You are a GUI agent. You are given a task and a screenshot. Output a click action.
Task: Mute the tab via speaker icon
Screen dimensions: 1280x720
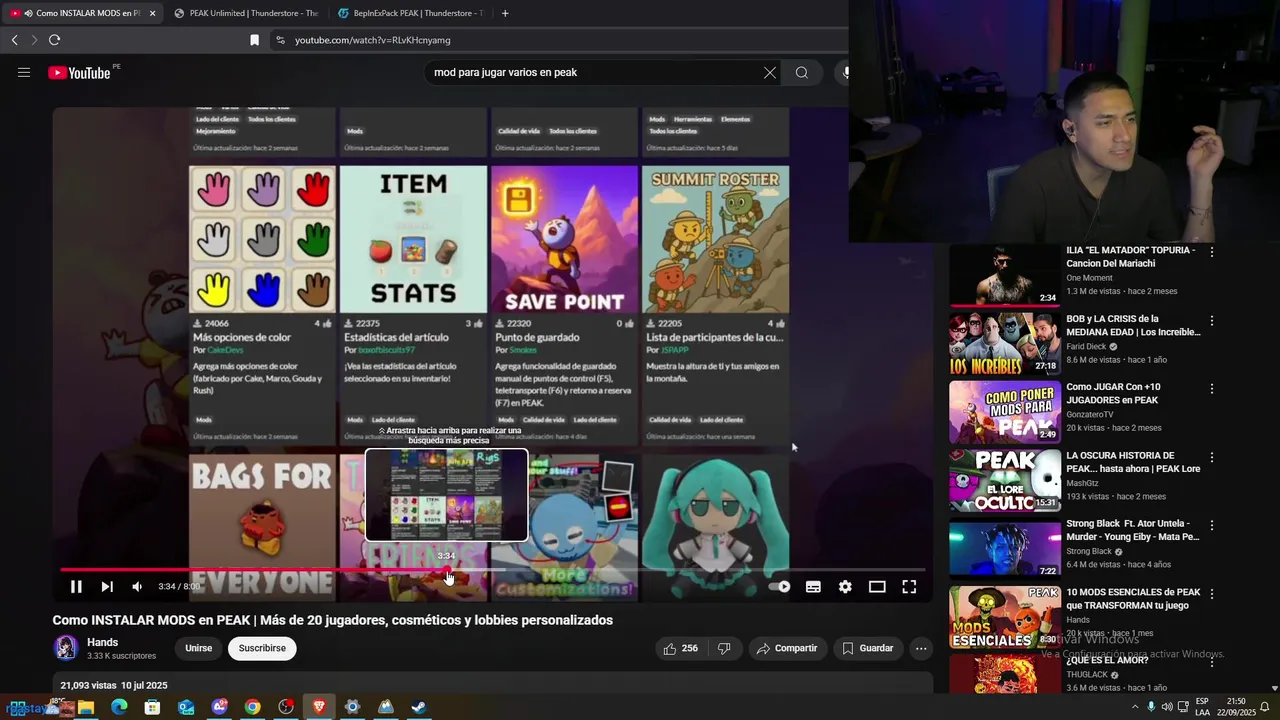(x=27, y=13)
